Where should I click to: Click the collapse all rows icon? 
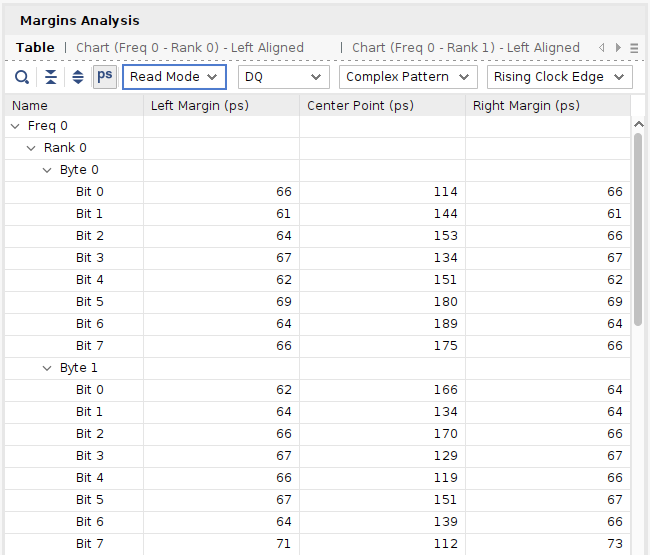(50, 77)
